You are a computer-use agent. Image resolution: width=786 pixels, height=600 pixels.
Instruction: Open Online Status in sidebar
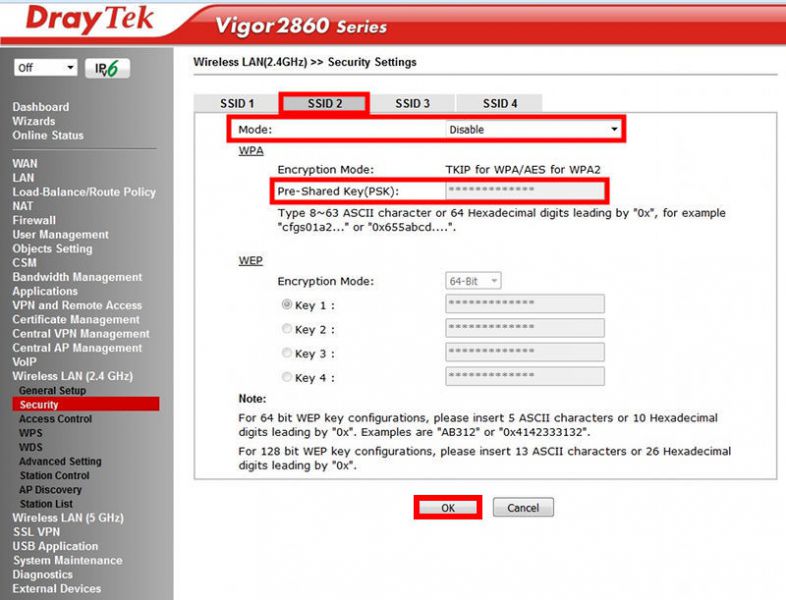(x=48, y=135)
